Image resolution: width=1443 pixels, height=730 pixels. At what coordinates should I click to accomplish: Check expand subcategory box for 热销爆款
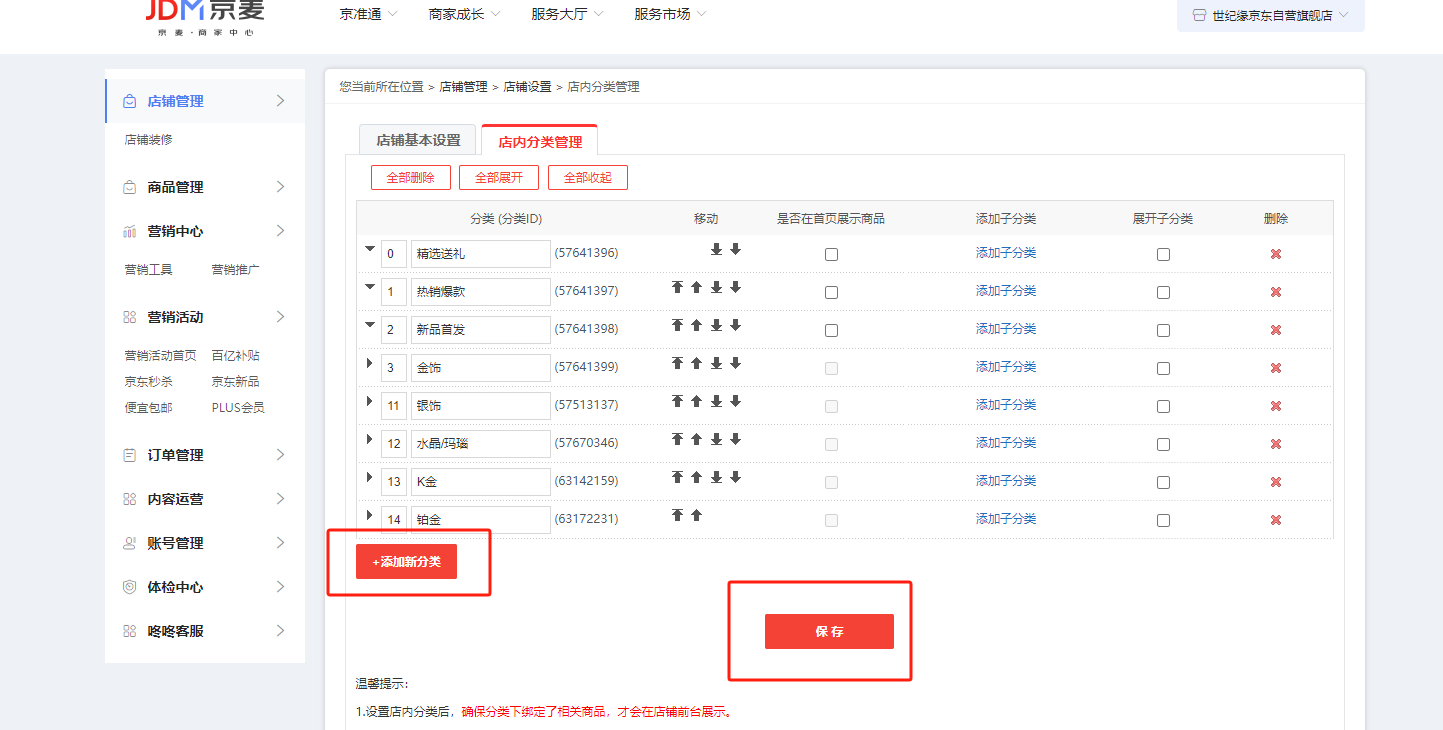(x=1163, y=293)
